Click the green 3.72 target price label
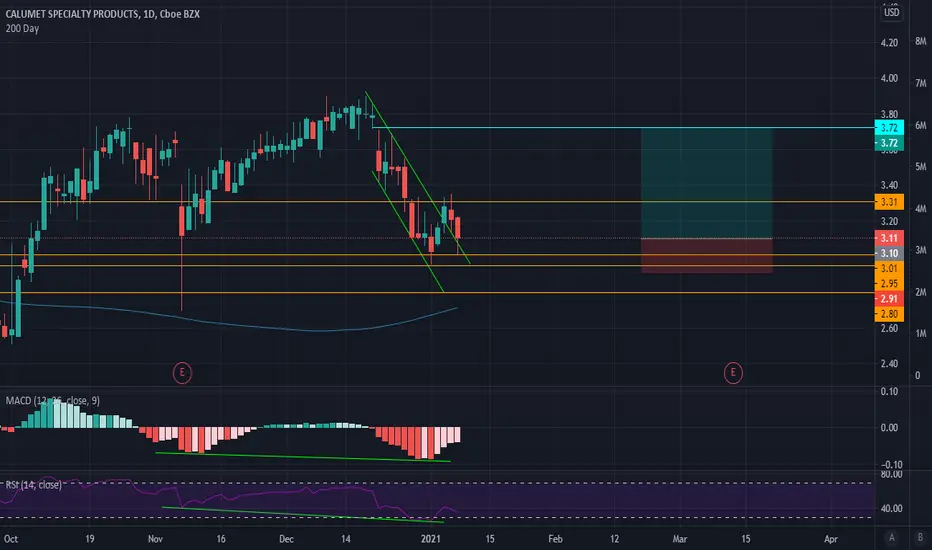This screenshot has width=932, height=550. (x=889, y=143)
